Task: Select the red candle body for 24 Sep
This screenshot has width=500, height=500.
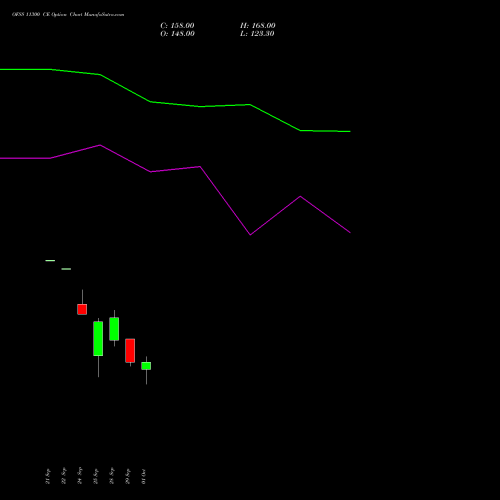Action: click(x=82, y=309)
